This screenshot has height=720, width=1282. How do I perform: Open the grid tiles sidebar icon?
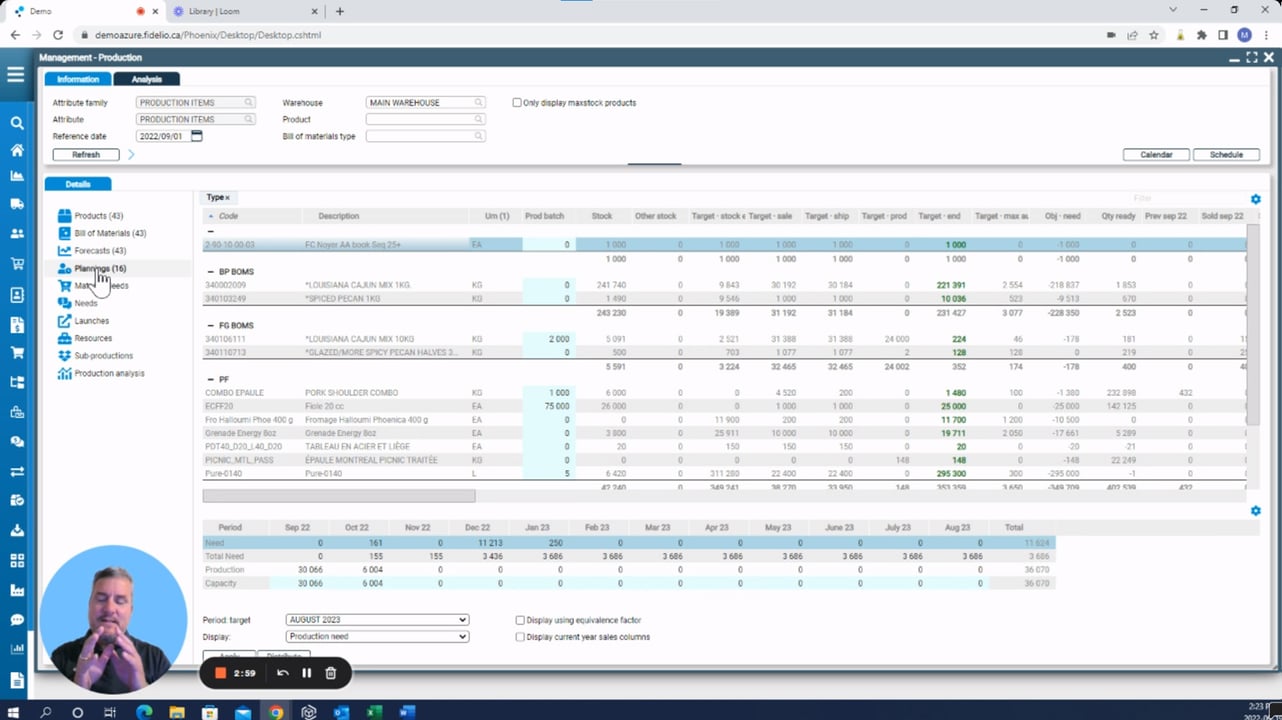tap(16, 560)
